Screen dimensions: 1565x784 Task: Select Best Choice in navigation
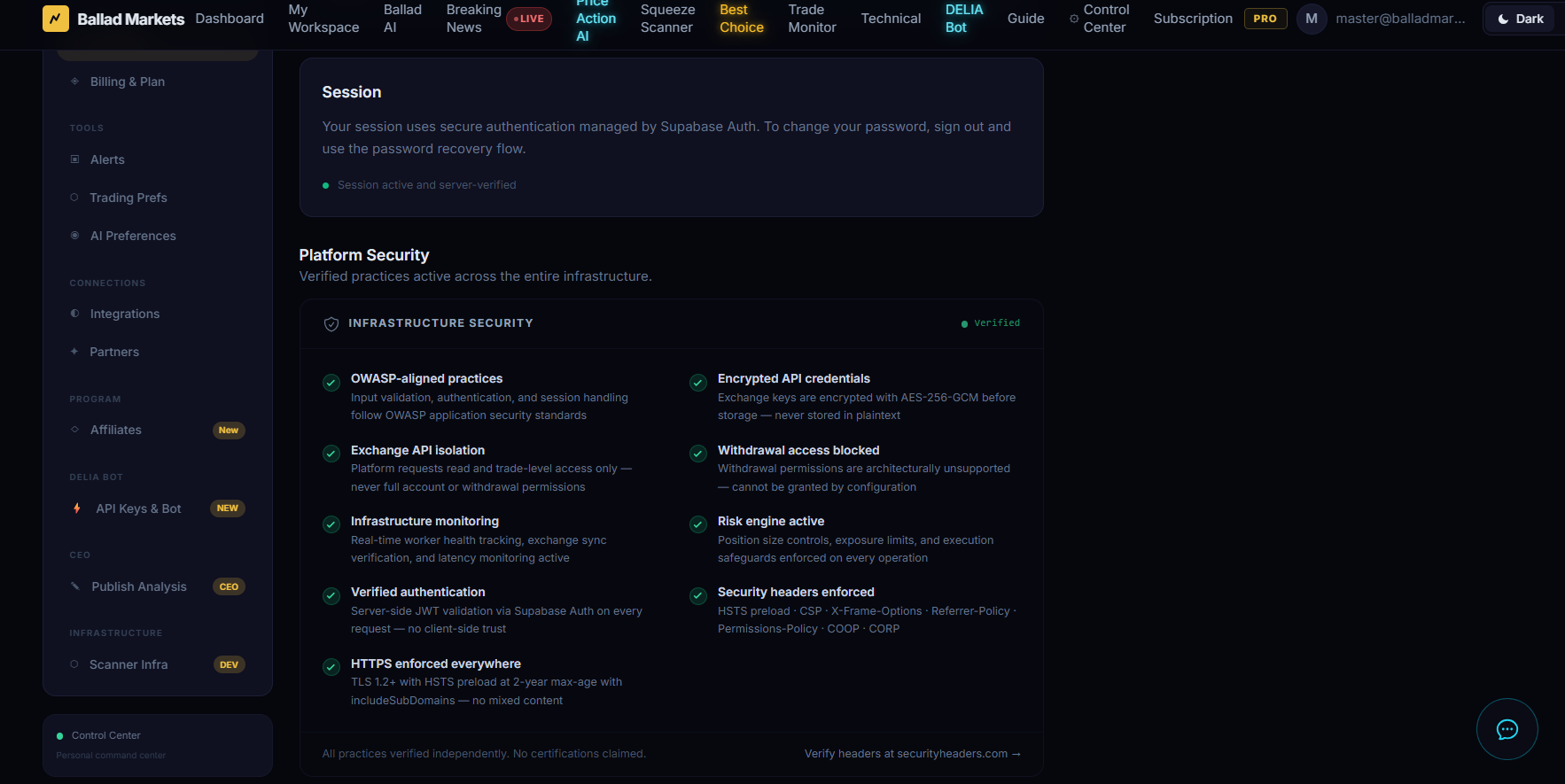point(742,19)
